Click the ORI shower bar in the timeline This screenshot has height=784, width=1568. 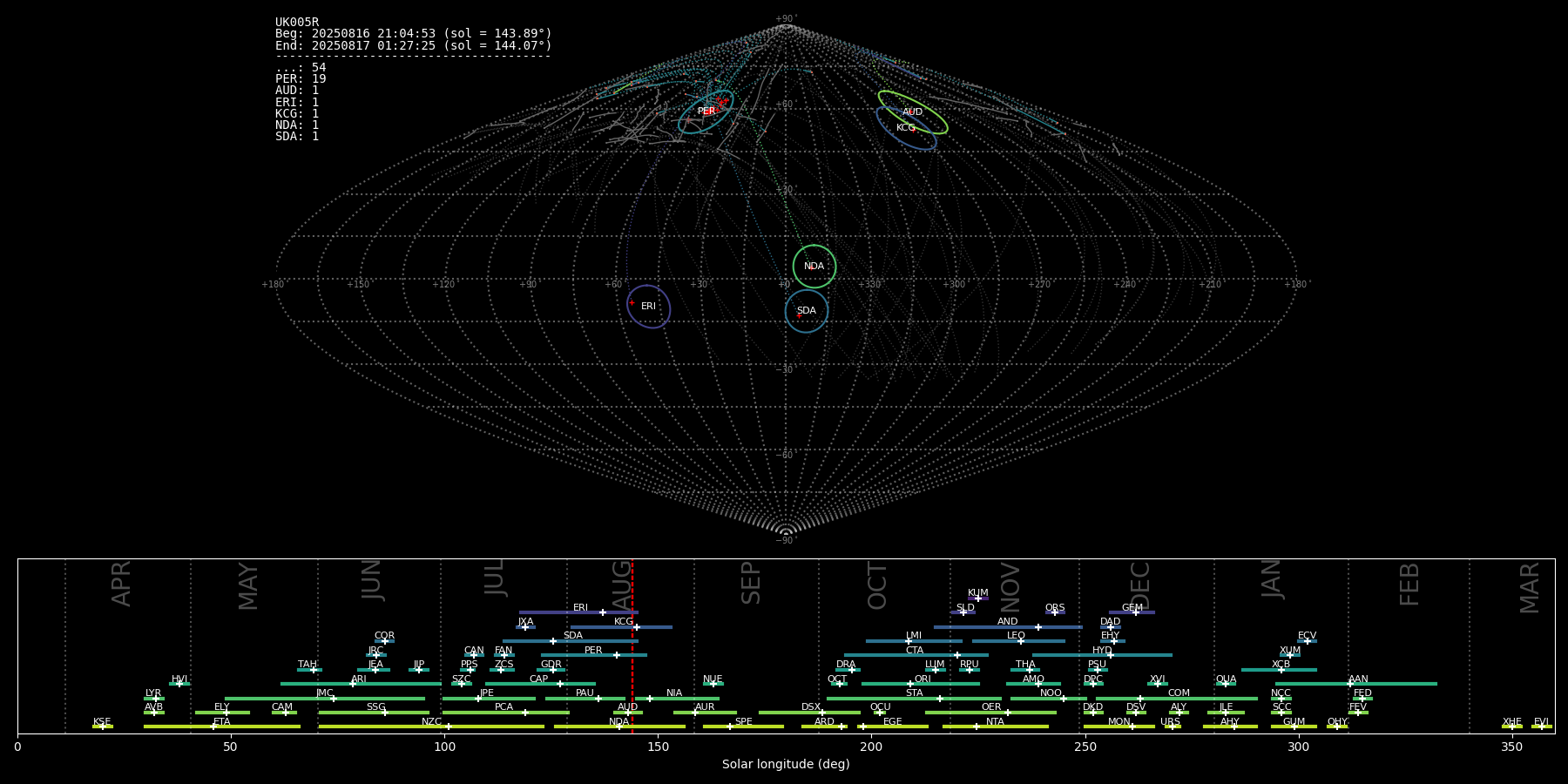pyautogui.click(x=921, y=684)
